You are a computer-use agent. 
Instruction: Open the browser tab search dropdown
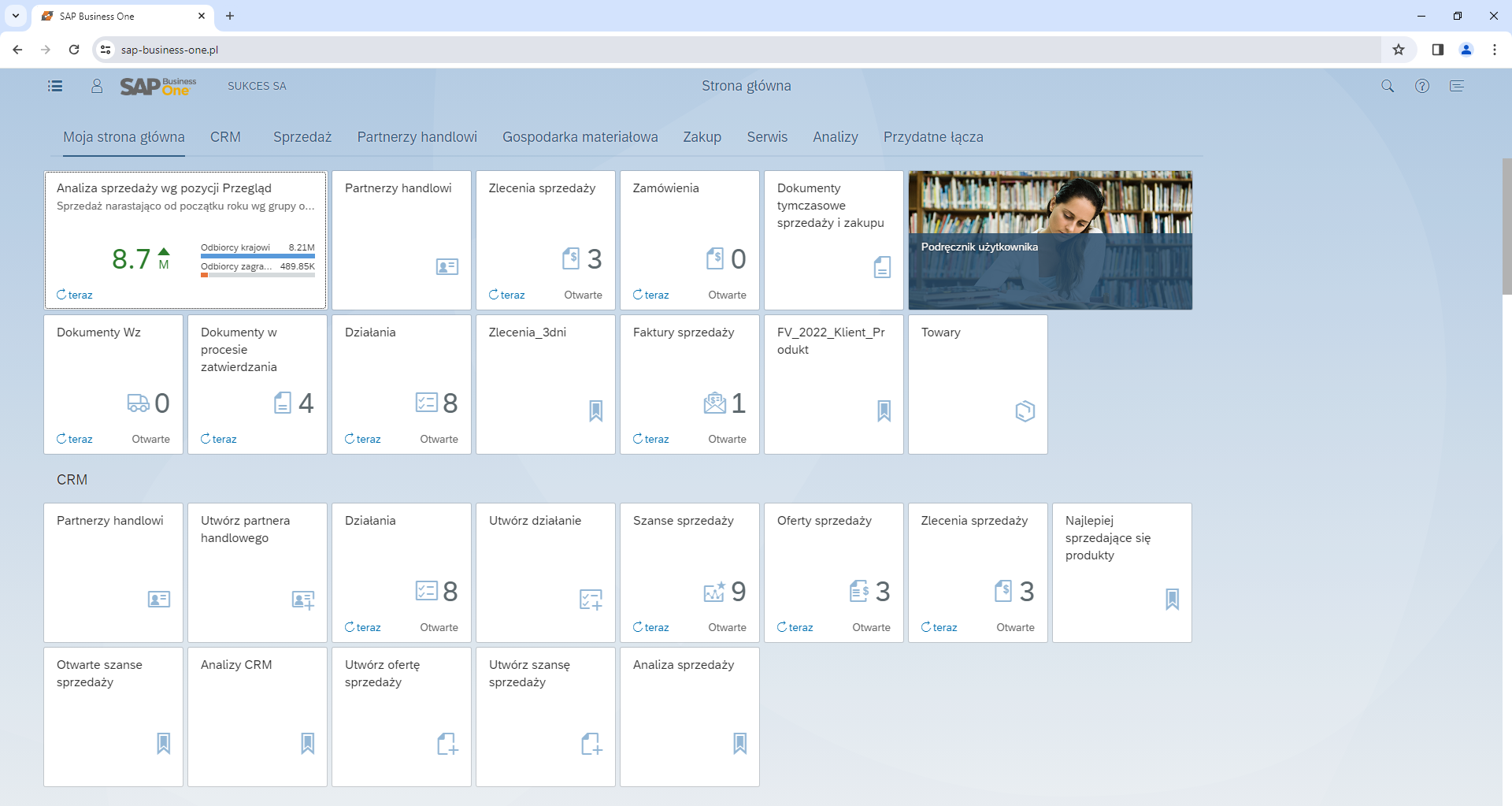tap(15, 16)
